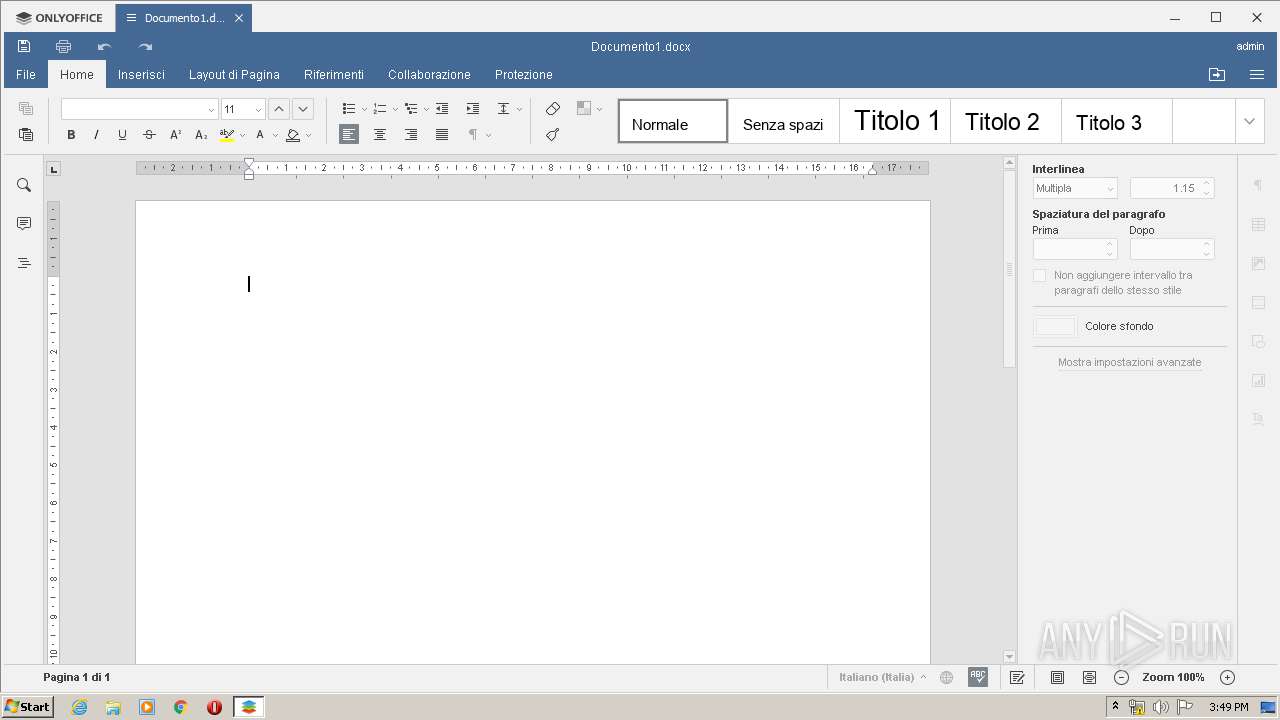This screenshot has width=1280, height=720.
Task: Apply the font color button
Action: [260, 135]
